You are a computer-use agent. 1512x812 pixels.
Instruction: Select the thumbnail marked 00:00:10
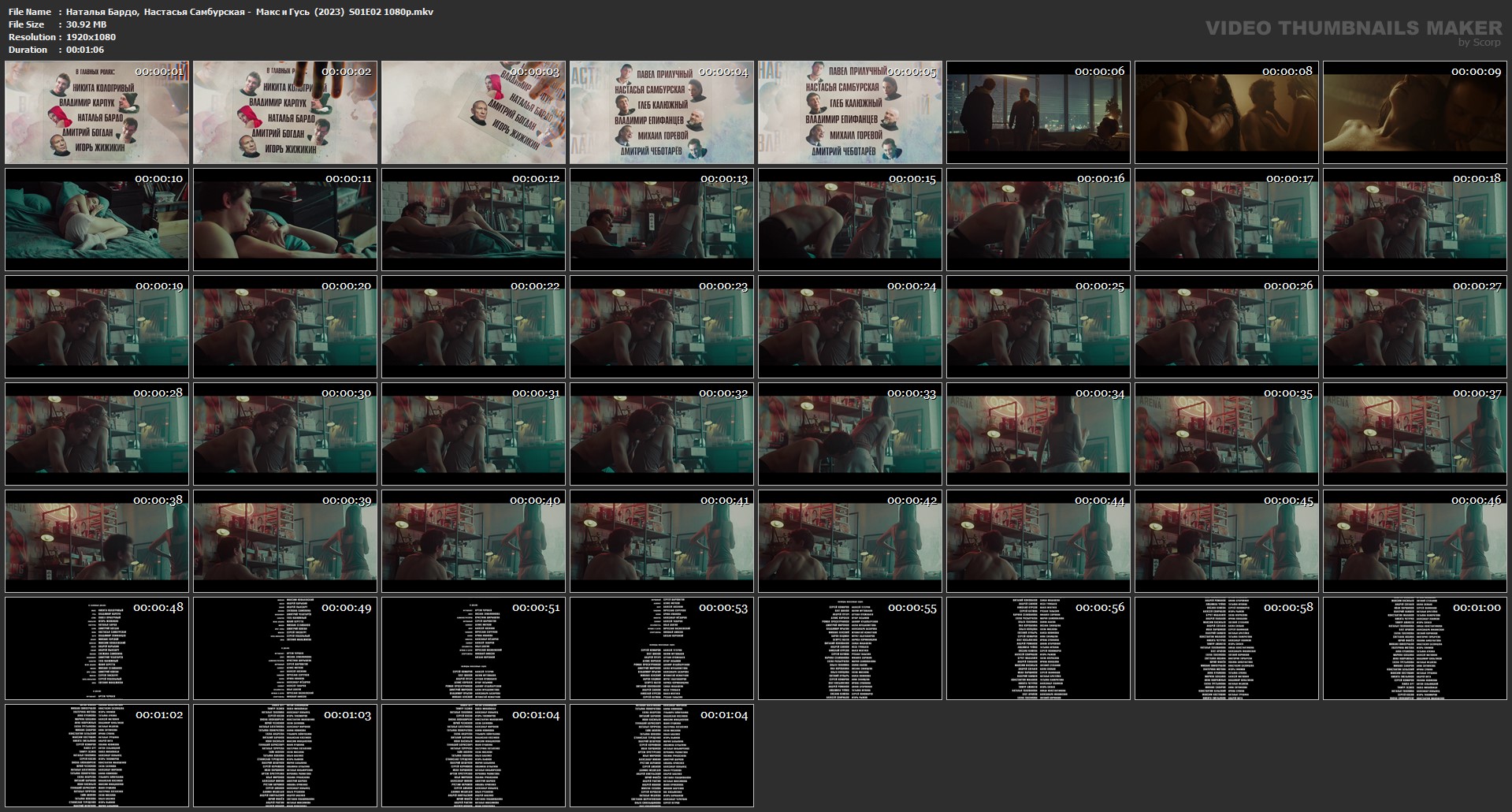pyautogui.click(x=97, y=220)
